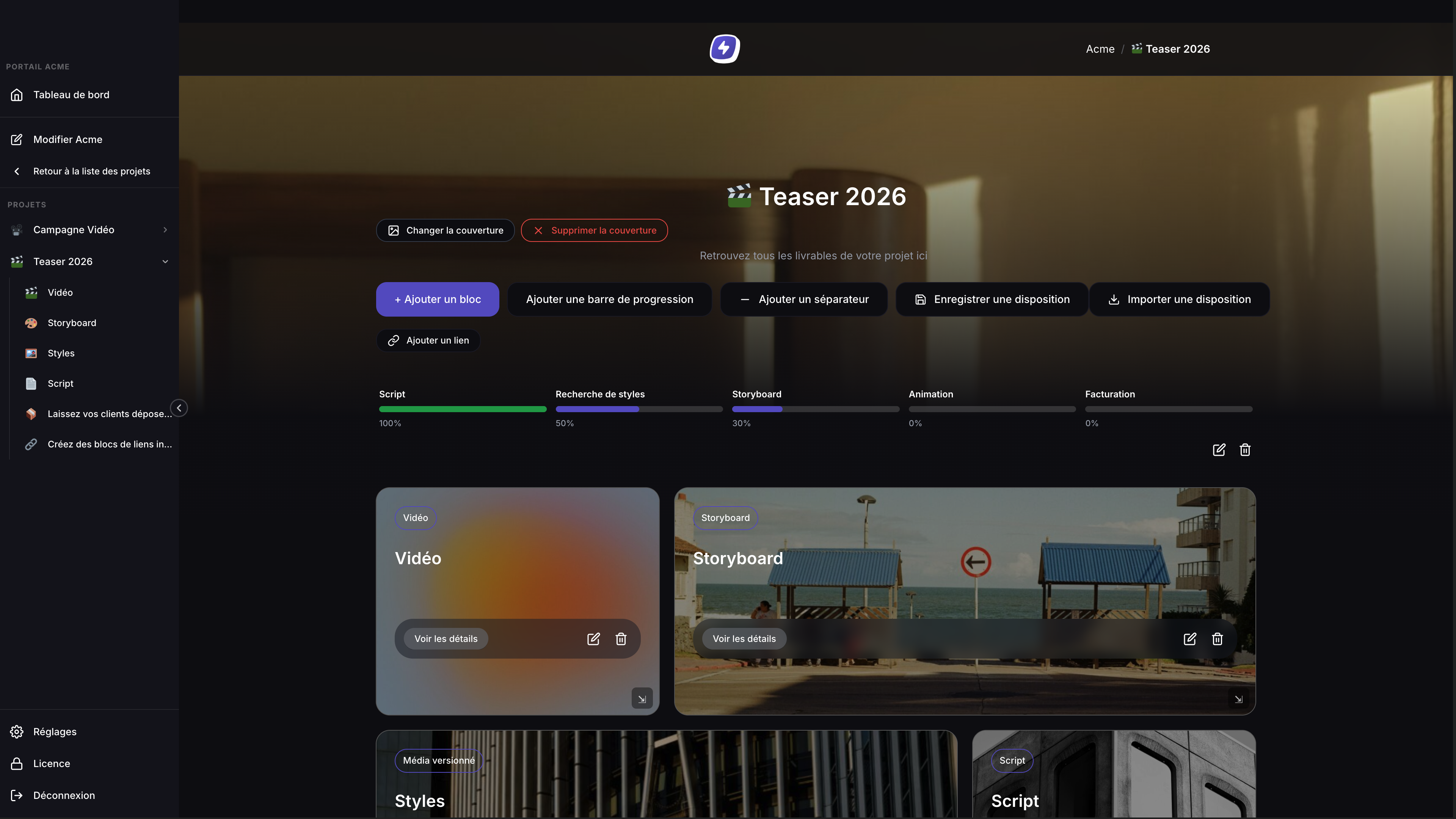Click the Recherche de styles progress bar
1456x819 pixels.
coord(639,409)
